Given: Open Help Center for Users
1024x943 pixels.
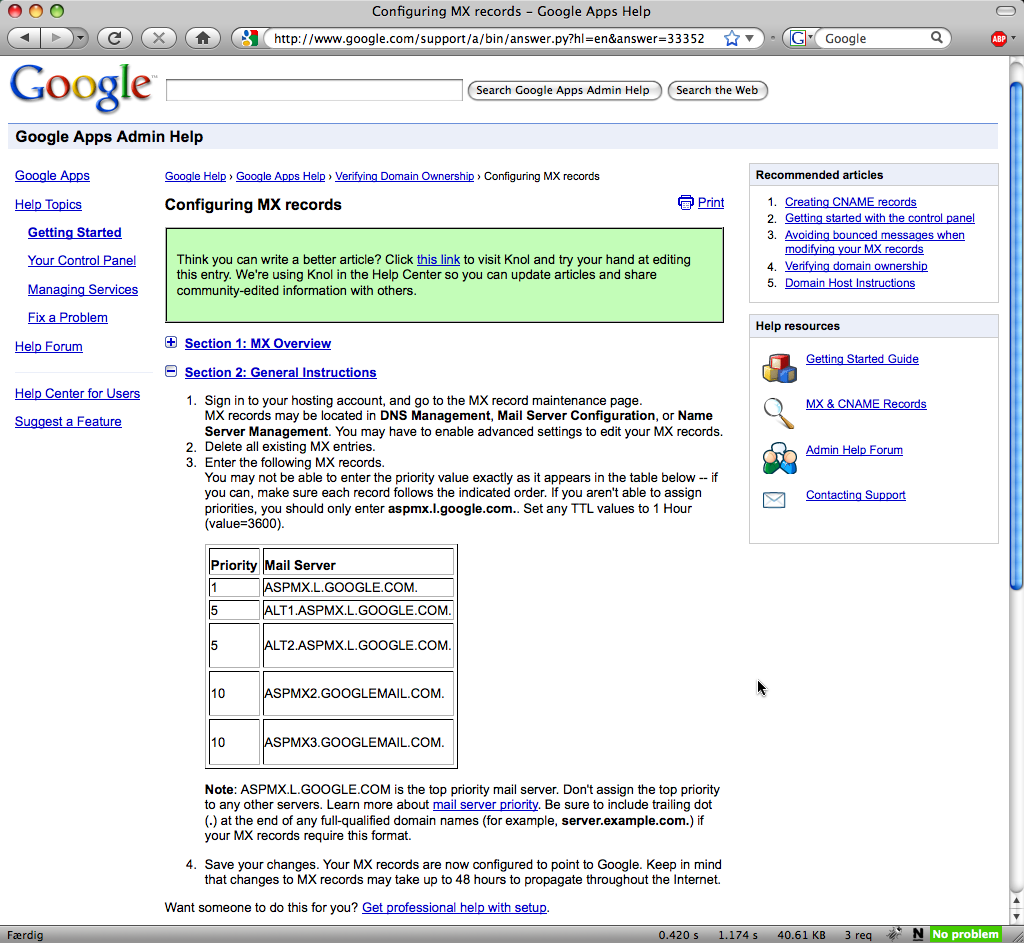Looking at the screenshot, I should (78, 393).
